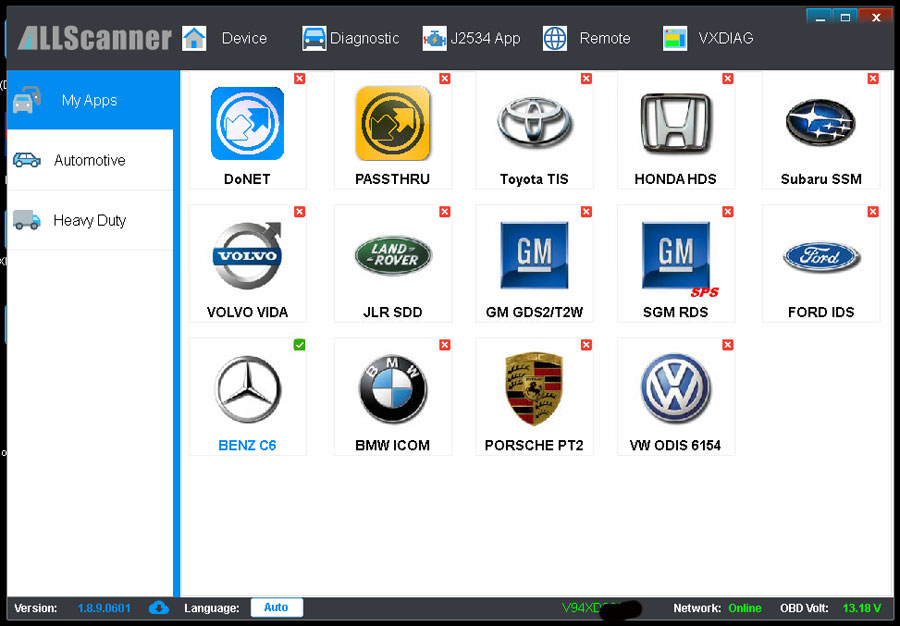Image resolution: width=900 pixels, height=626 pixels.
Task: Open SGM RDS app icon
Action: (x=676, y=255)
